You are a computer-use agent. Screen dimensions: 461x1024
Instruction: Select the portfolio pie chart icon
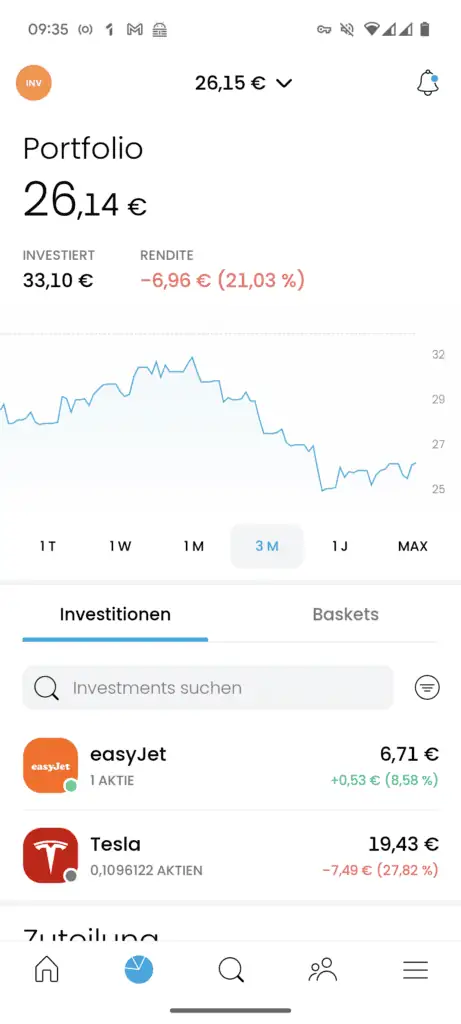(x=139, y=970)
